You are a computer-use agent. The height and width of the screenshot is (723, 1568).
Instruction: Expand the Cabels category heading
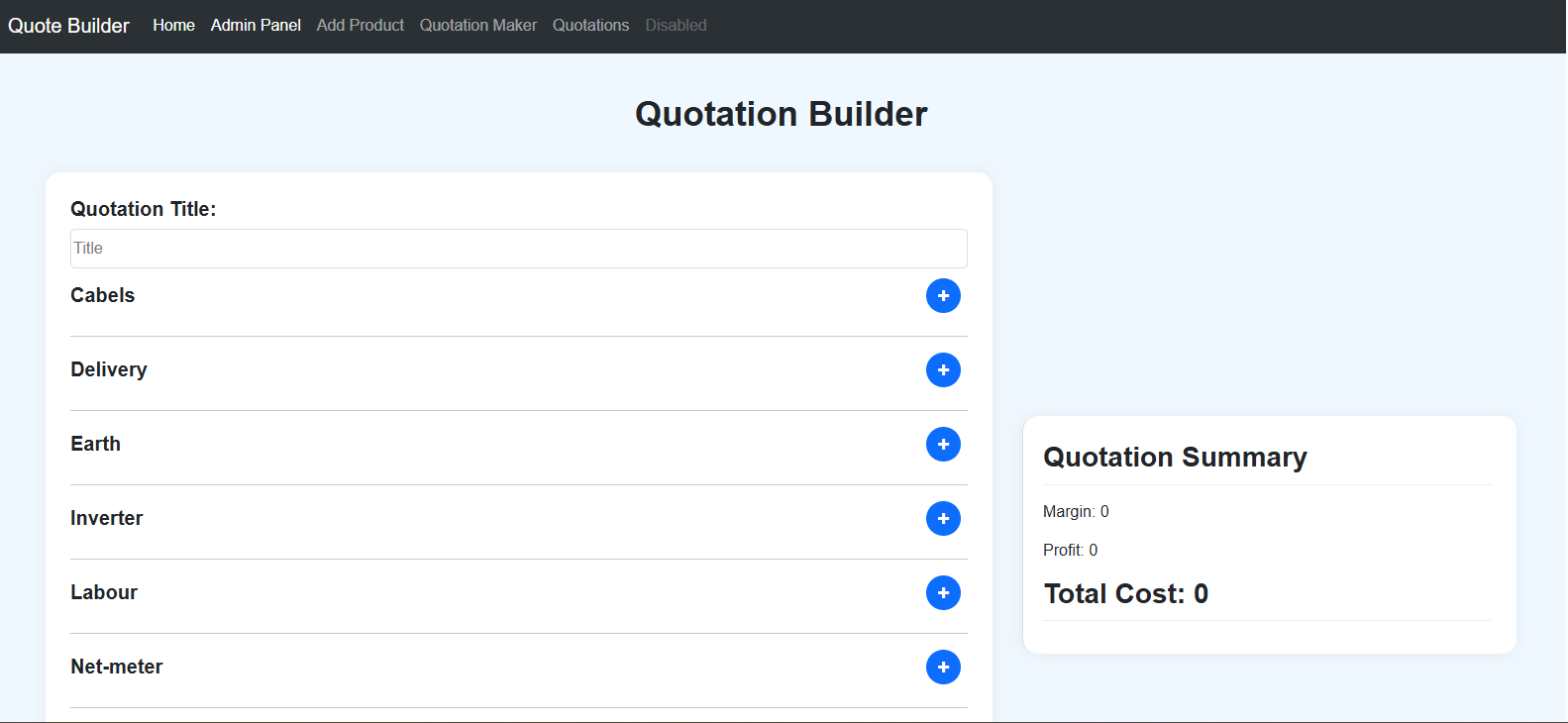(x=103, y=296)
